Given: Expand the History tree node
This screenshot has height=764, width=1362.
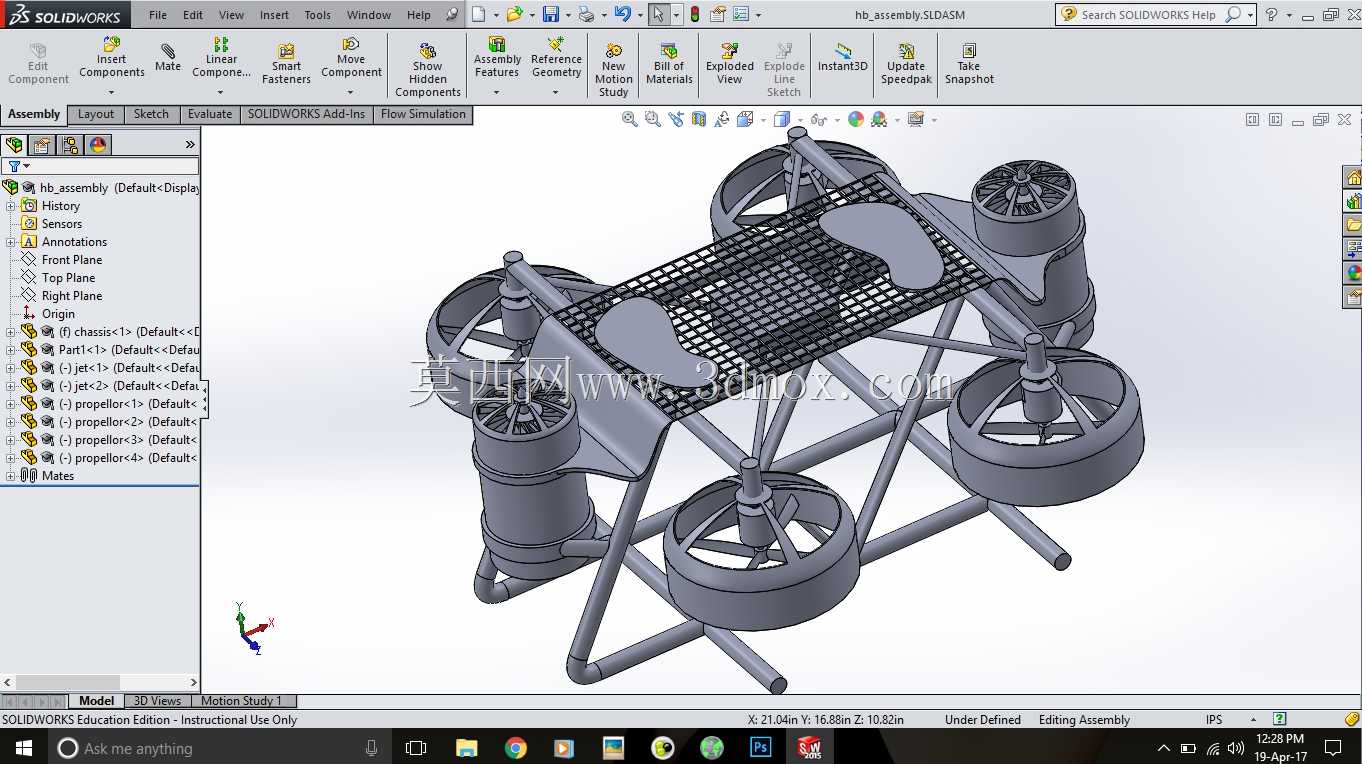Looking at the screenshot, I should coord(11,206).
